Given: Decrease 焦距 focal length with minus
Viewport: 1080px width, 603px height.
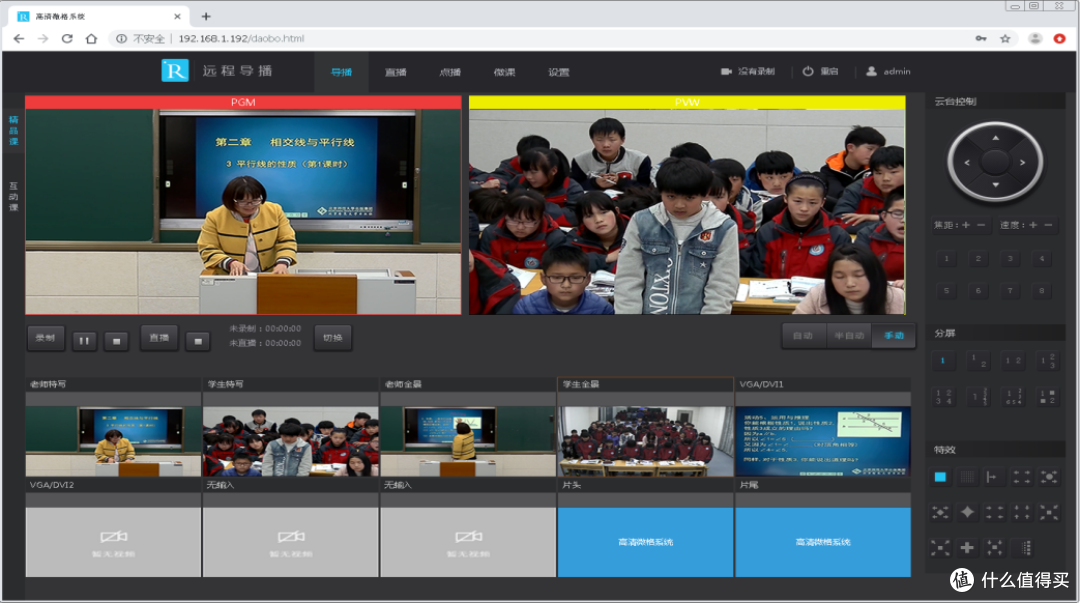Looking at the screenshot, I should click(981, 225).
